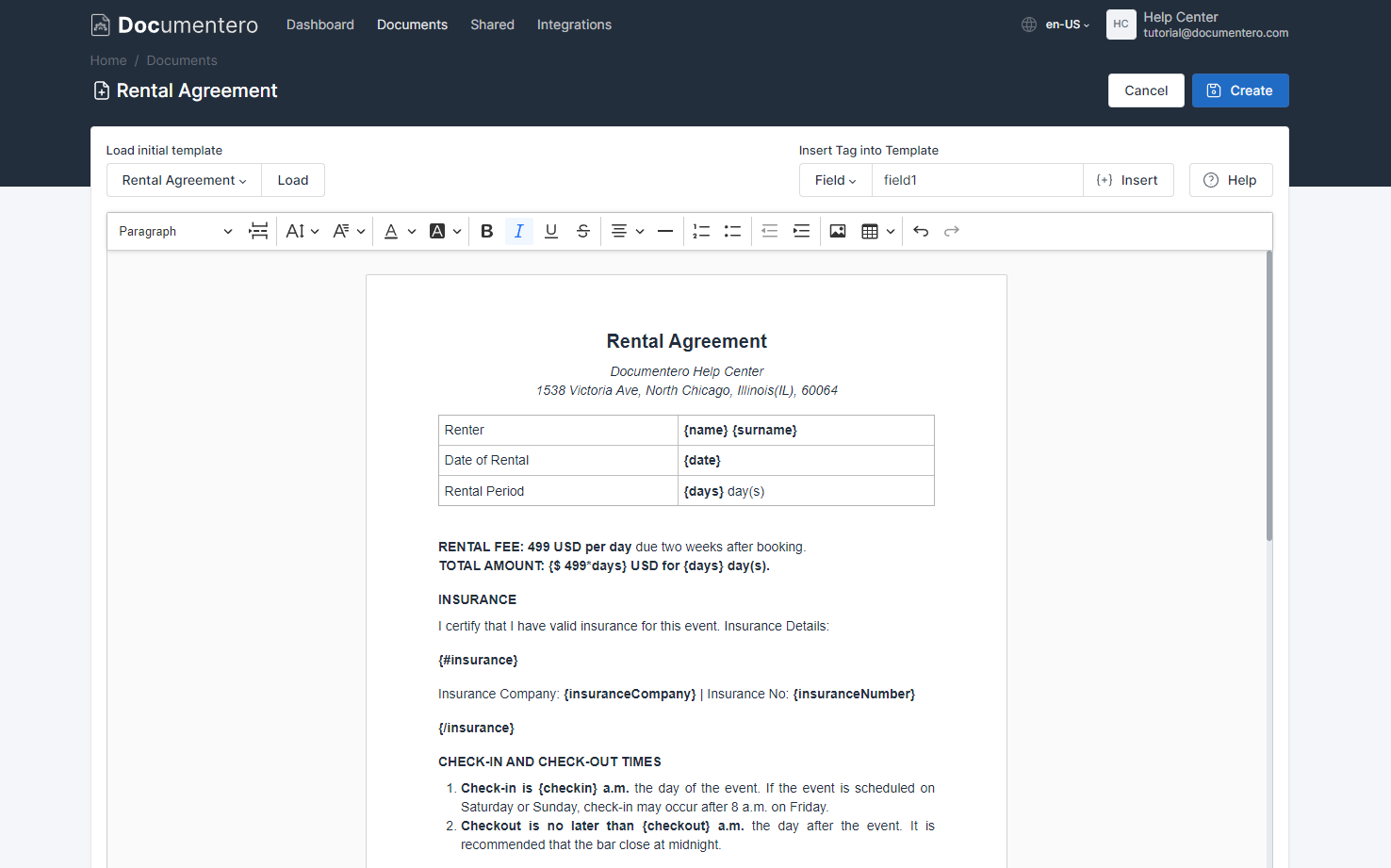Screen dimensions: 1391x868
Task: Apply strikethrough formatting
Action: tap(583, 230)
